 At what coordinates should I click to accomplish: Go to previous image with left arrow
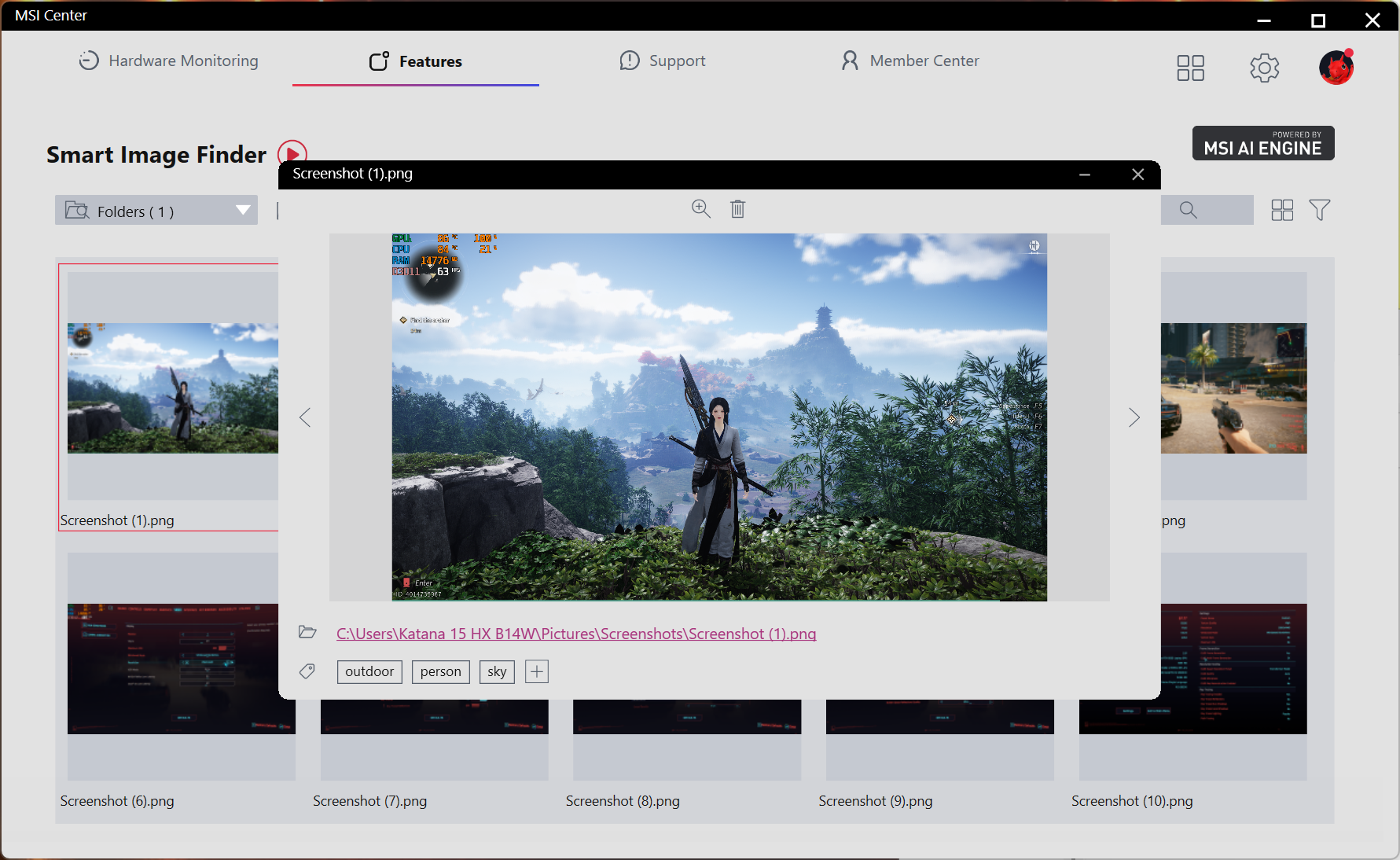tap(305, 417)
